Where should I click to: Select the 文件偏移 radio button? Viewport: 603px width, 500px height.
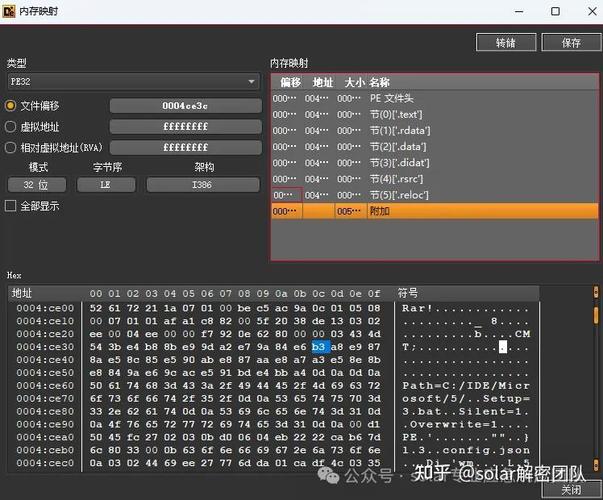point(10,105)
